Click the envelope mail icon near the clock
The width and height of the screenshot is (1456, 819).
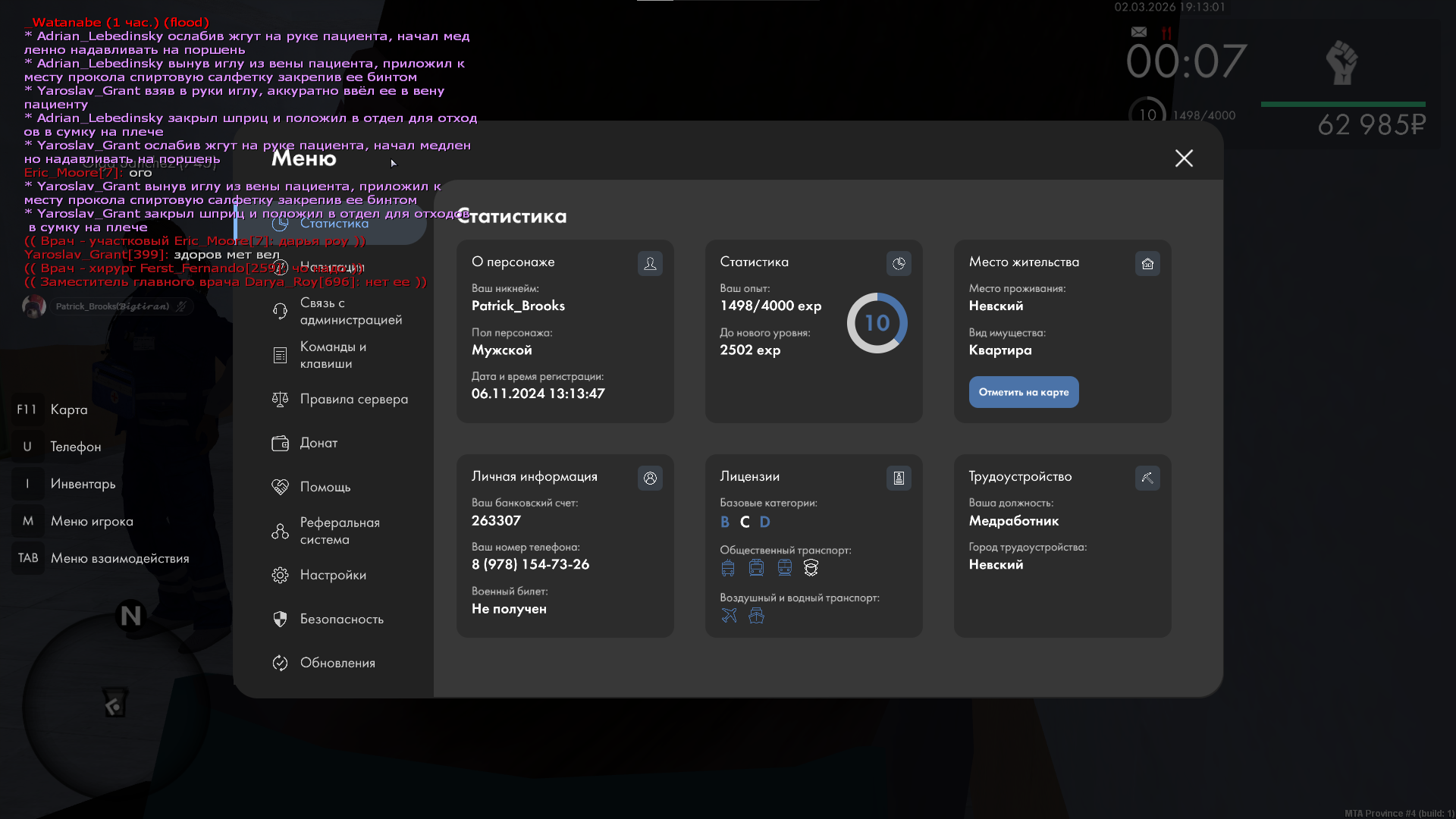tap(1138, 32)
